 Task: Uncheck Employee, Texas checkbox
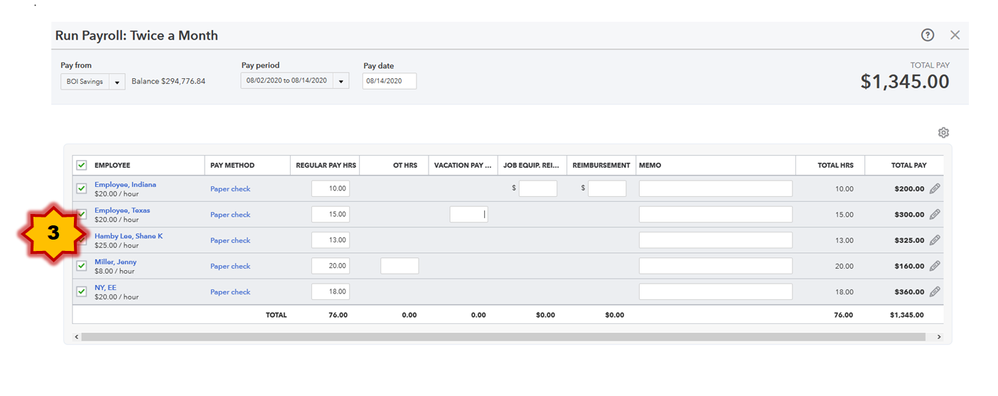click(81, 214)
